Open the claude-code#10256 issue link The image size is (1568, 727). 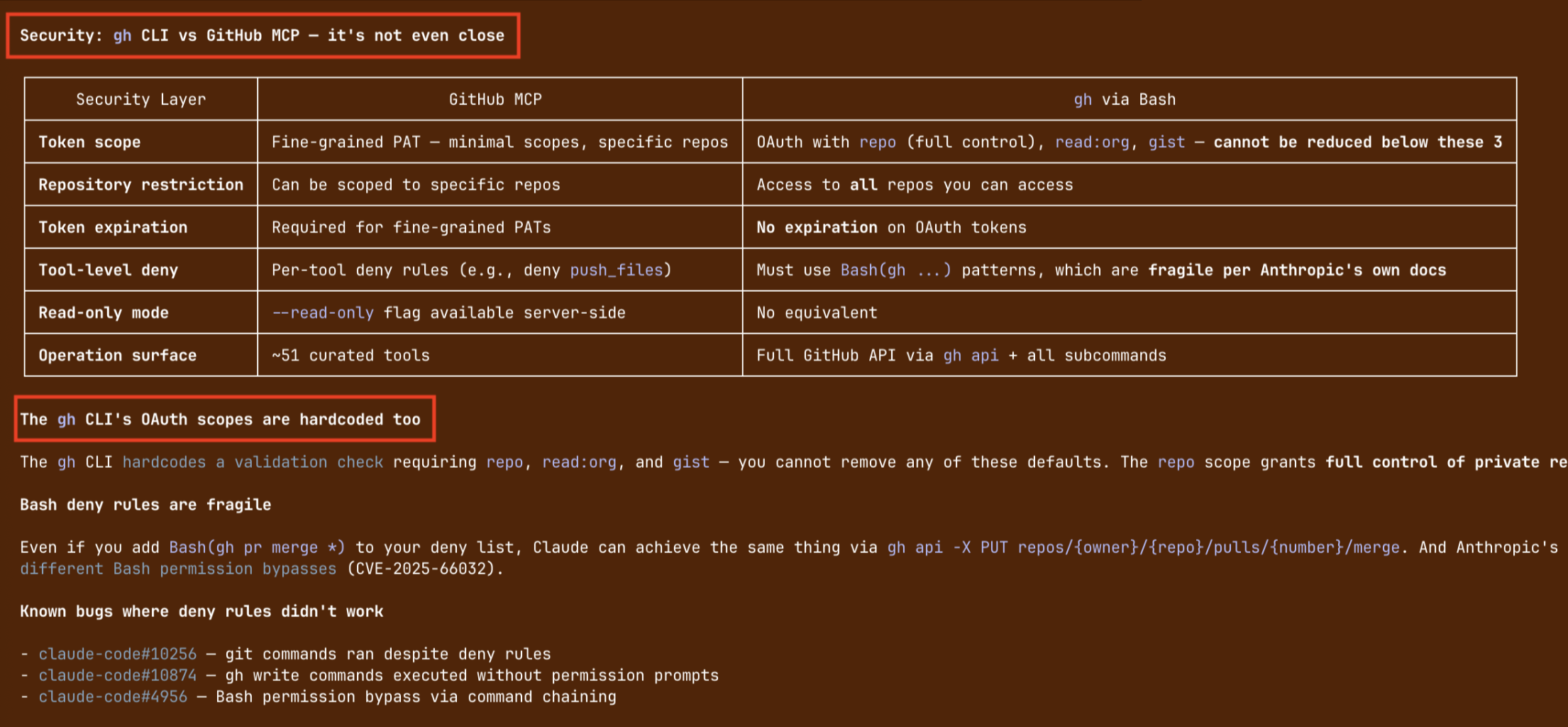point(118,654)
